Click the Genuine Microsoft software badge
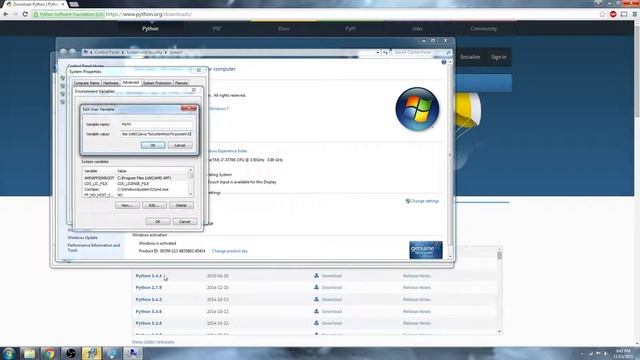 tap(426, 250)
